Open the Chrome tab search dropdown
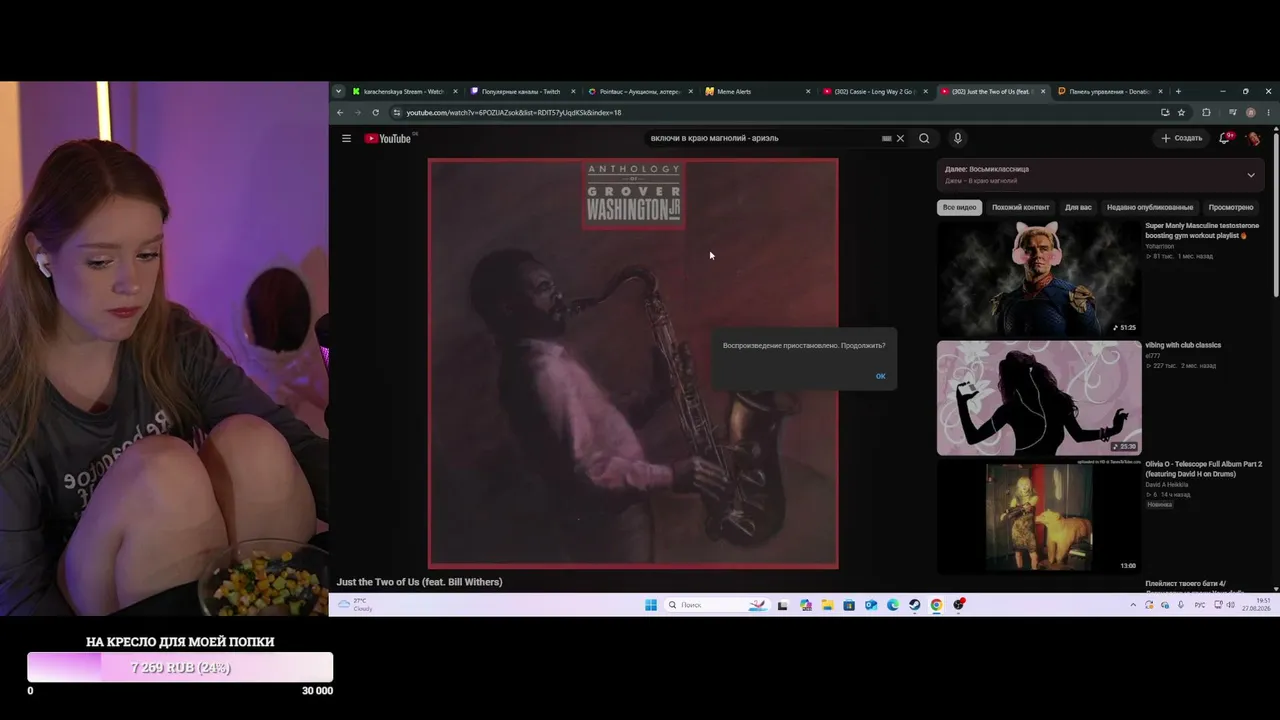Viewport: 1280px width, 720px height. (338, 91)
